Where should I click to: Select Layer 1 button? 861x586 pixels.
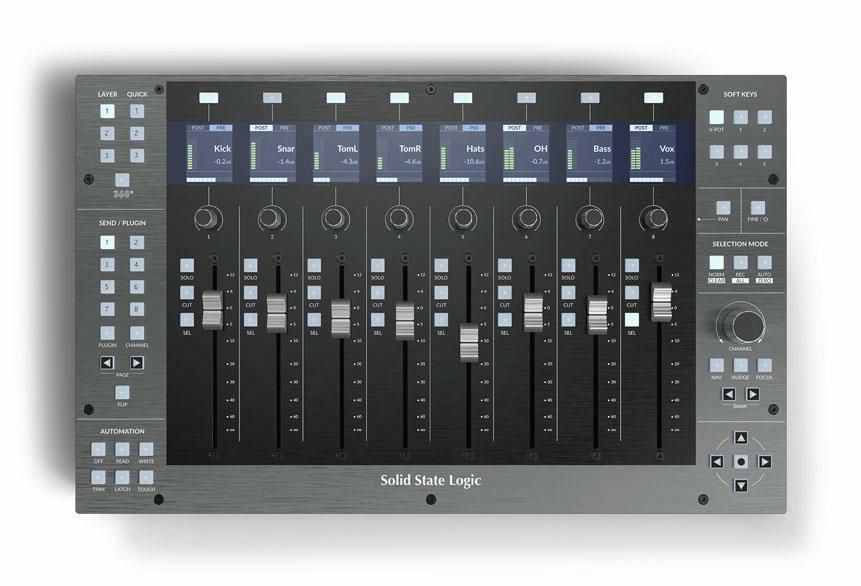point(107,111)
